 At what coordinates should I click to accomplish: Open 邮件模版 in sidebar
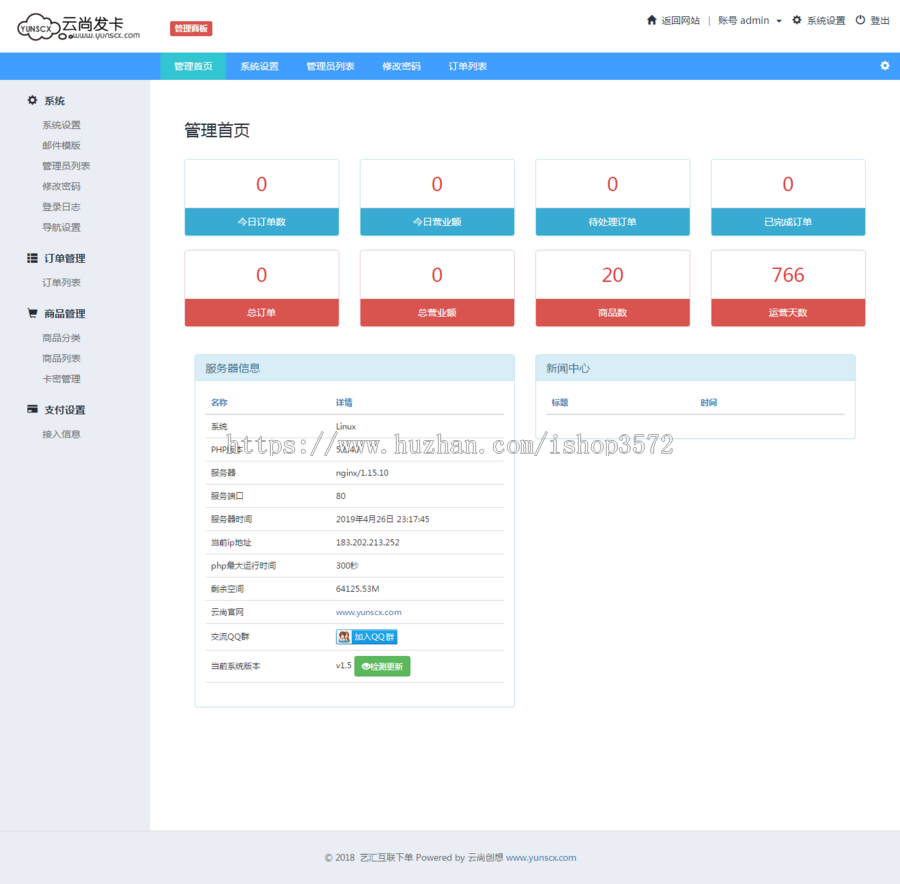point(61,145)
